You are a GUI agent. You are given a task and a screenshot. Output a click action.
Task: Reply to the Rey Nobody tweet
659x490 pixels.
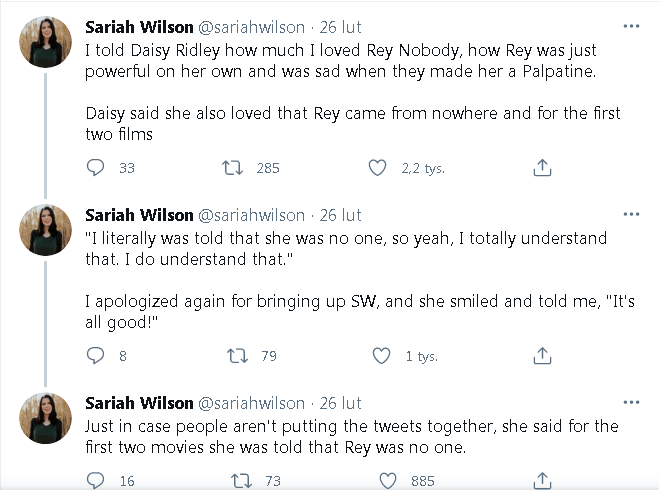tap(95, 168)
